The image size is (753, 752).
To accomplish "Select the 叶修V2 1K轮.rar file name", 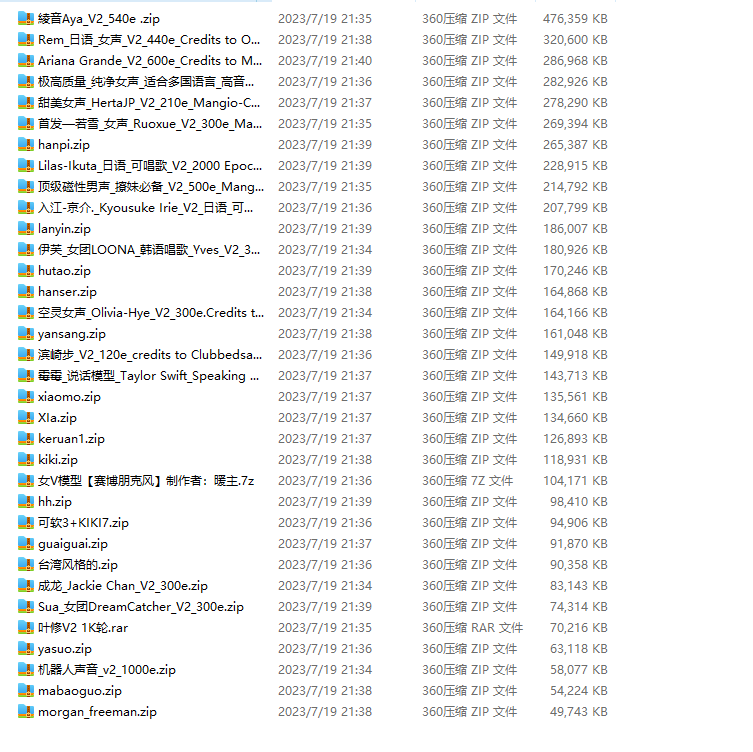I will (x=83, y=628).
